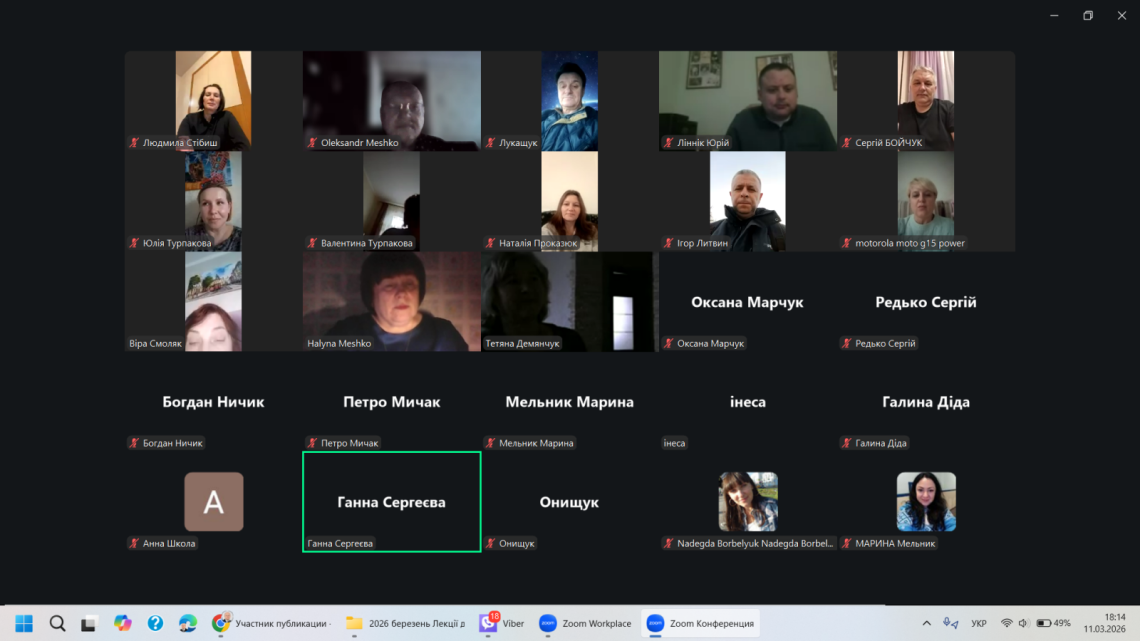
Task: Select the МАРИНА Мельник profile photo tile
Action: click(925, 501)
